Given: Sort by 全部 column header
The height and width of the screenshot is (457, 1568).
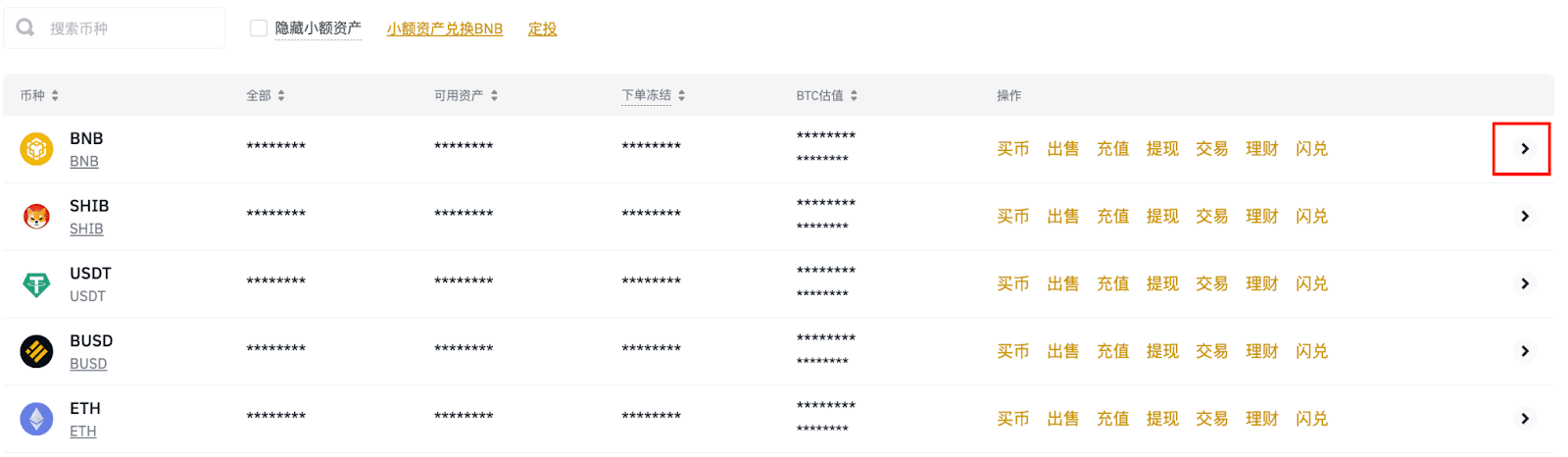Looking at the screenshot, I should click(265, 95).
